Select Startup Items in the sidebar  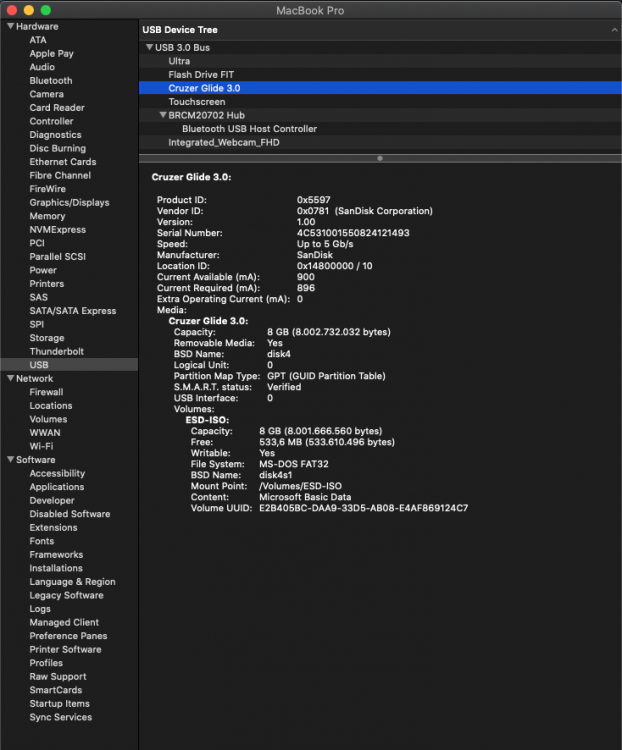coord(59,703)
